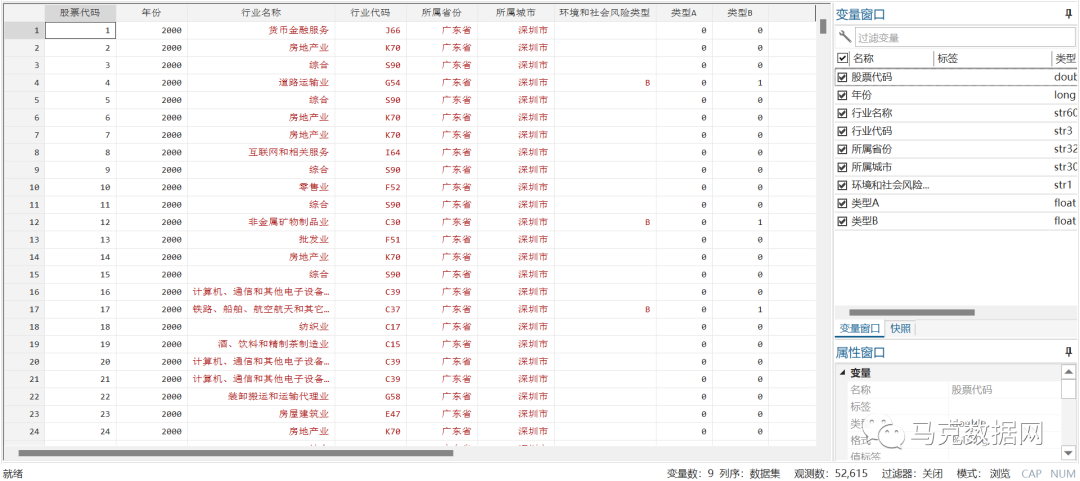The width and height of the screenshot is (1080, 481).
Task: Click the 标签 column header in variables list
Action: (x=992, y=59)
